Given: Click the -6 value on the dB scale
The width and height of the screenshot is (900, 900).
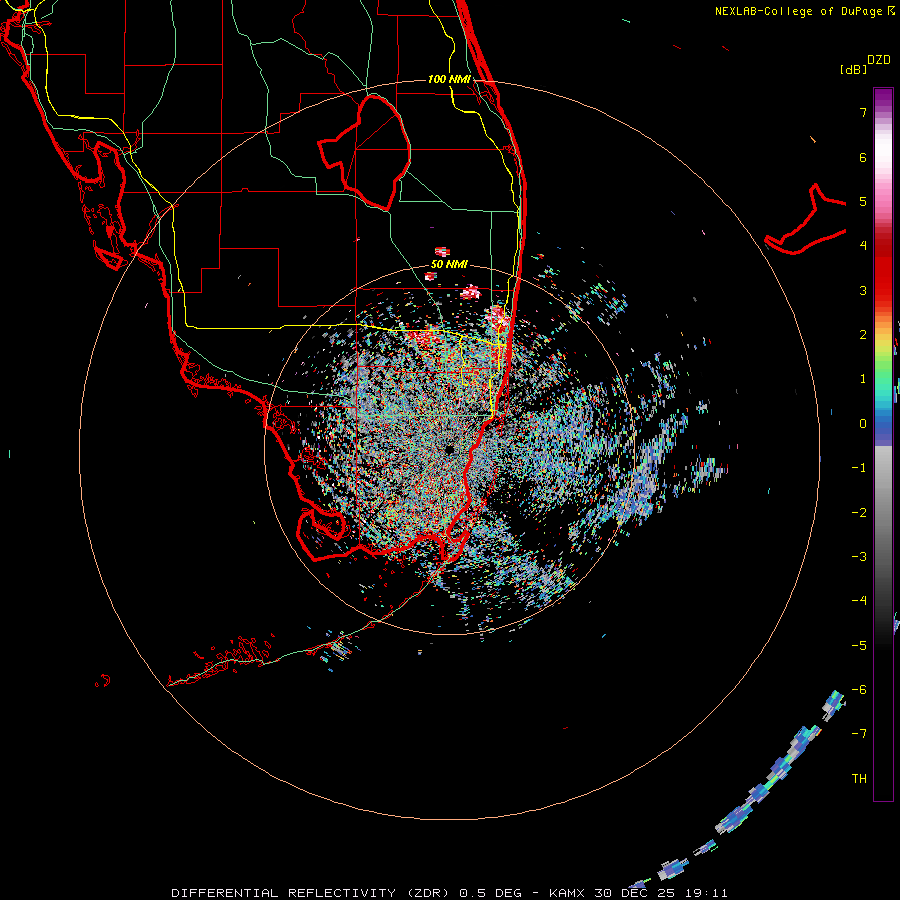Looking at the screenshot, I should [x=859, y=690].
